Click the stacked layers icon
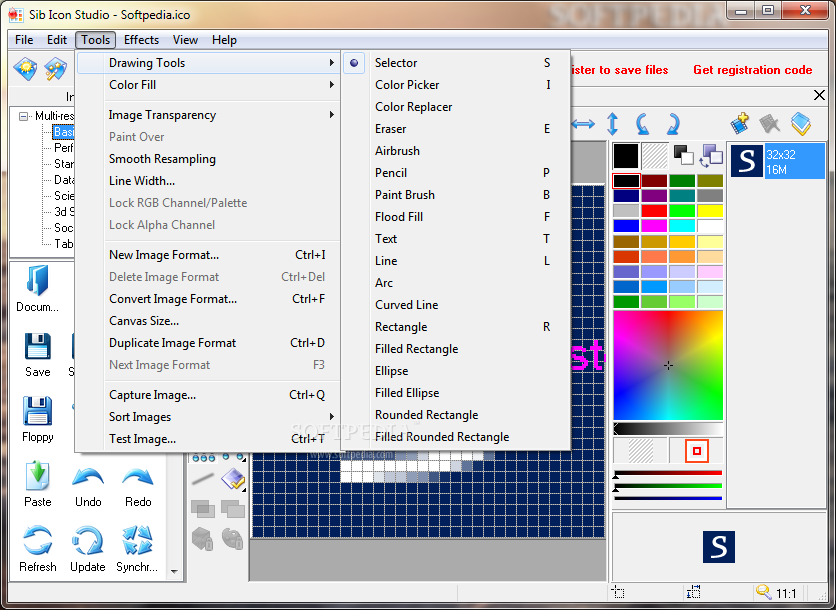The image size is (836, 610). click(x=801, y=124)
